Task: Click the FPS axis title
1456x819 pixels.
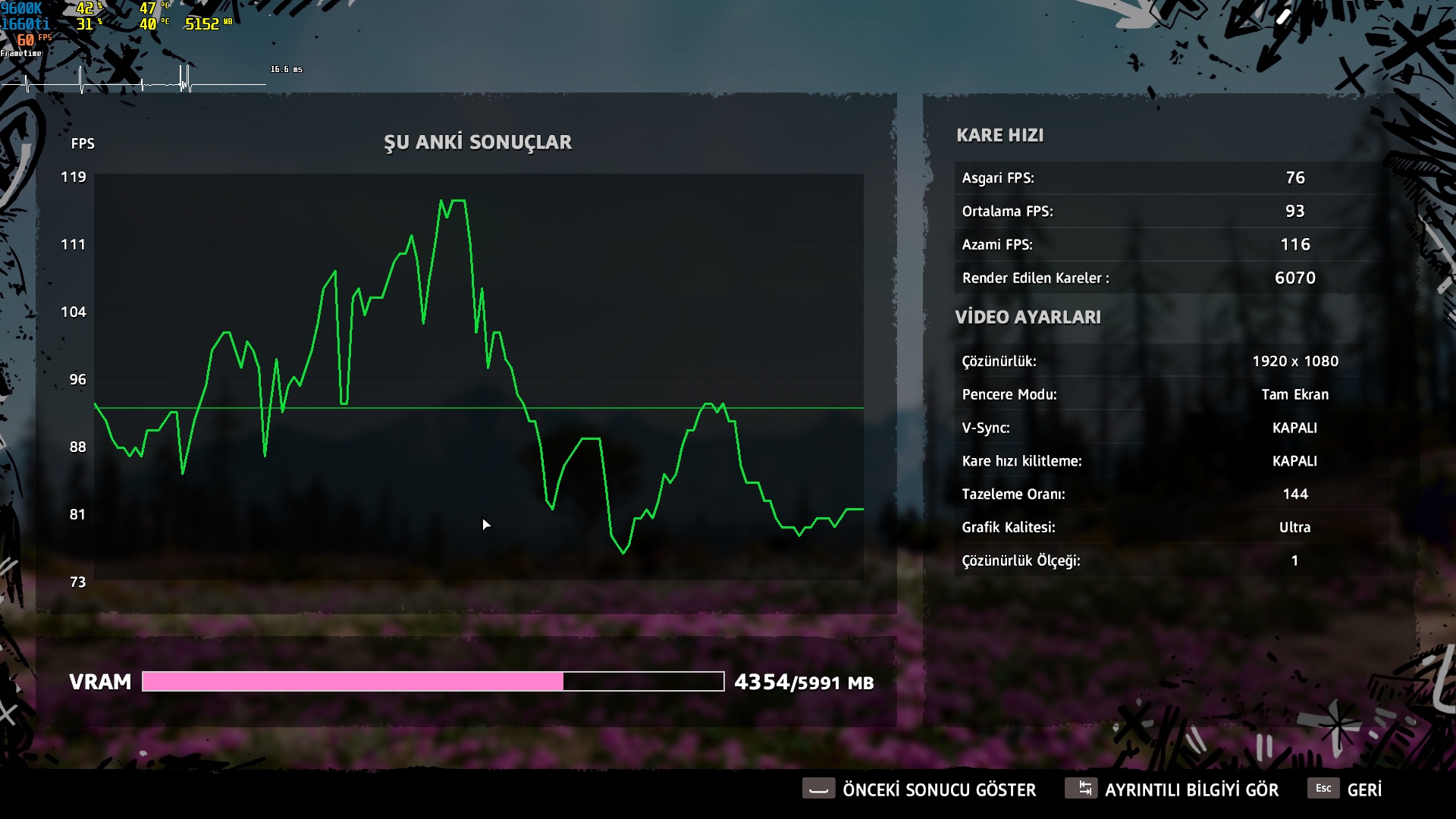Action: 83,143
